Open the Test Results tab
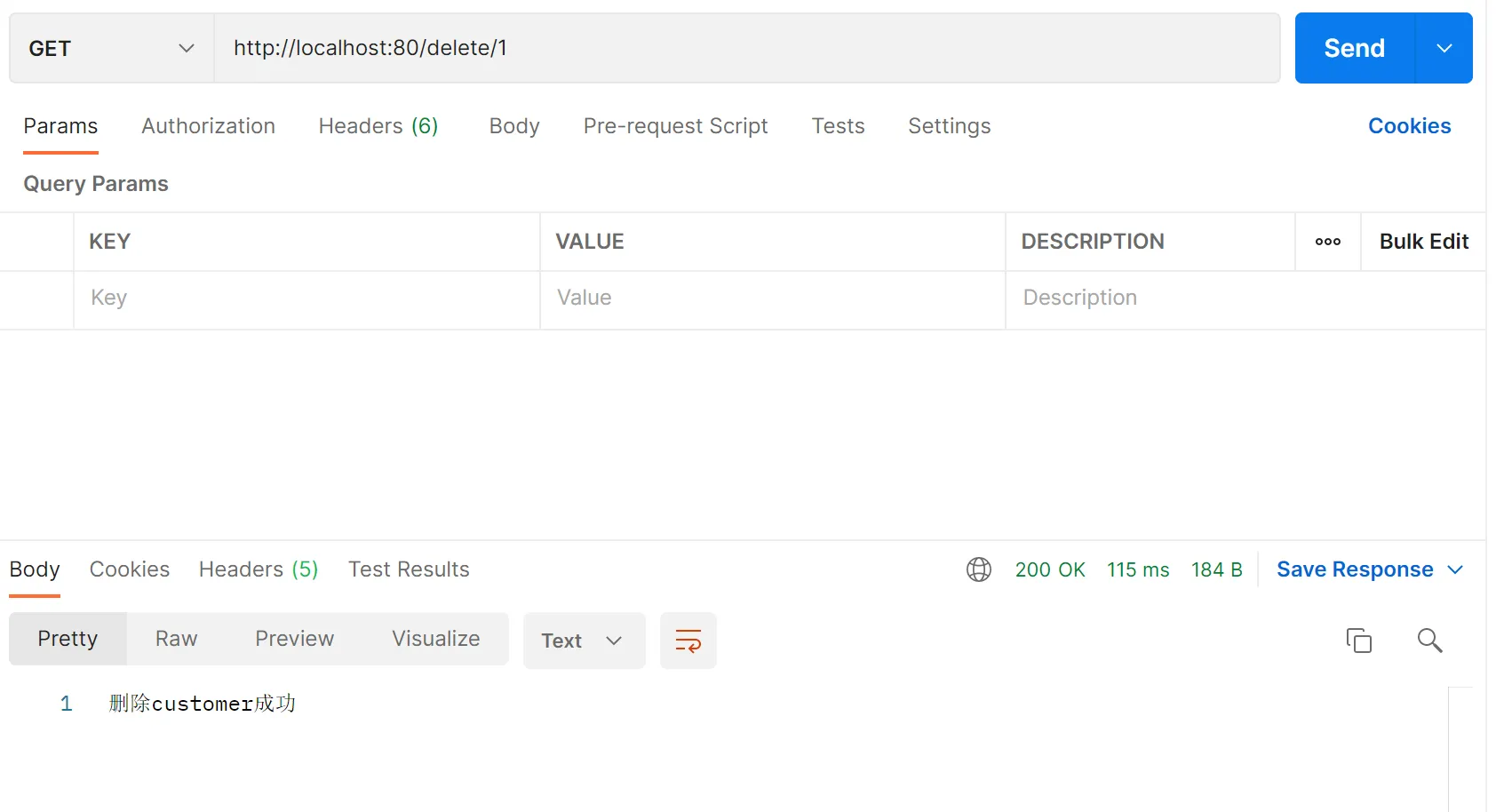 click(409, 569)
